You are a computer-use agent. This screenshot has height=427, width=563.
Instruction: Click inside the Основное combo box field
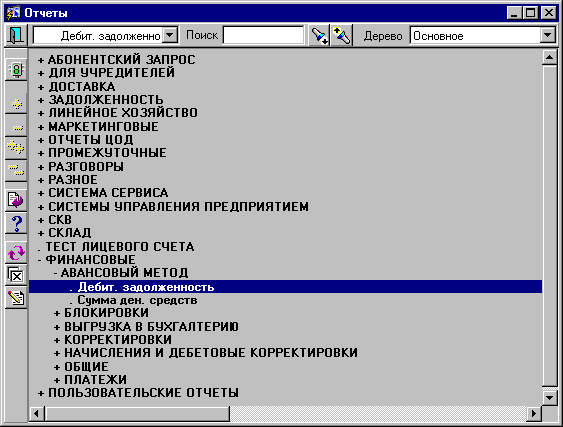(x=475, y=36)
